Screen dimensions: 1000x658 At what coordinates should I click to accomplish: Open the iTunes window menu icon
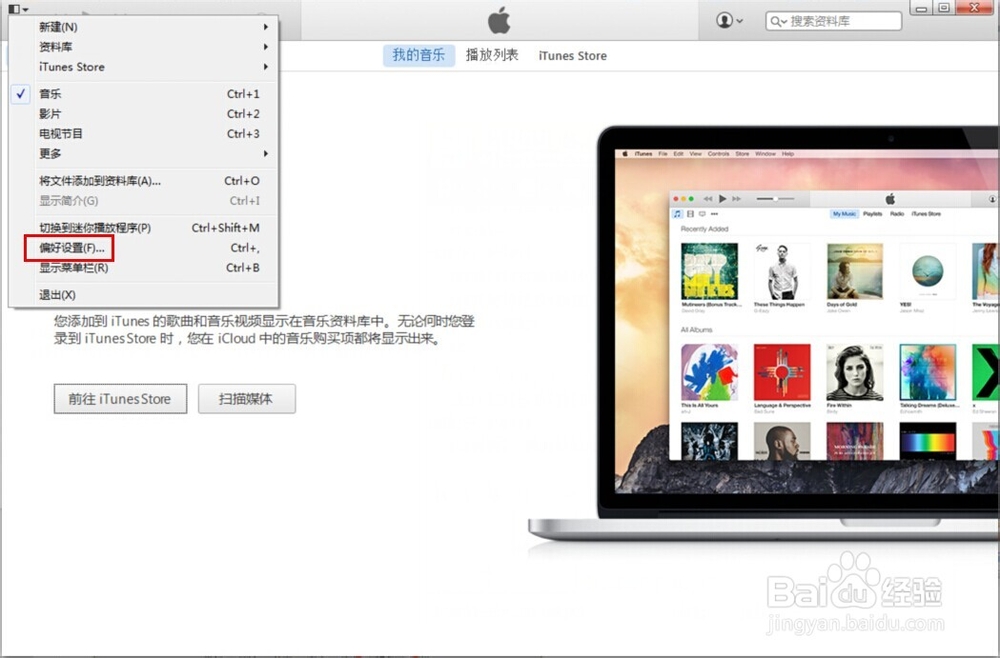pyautogui.click(x=17, y=9)
